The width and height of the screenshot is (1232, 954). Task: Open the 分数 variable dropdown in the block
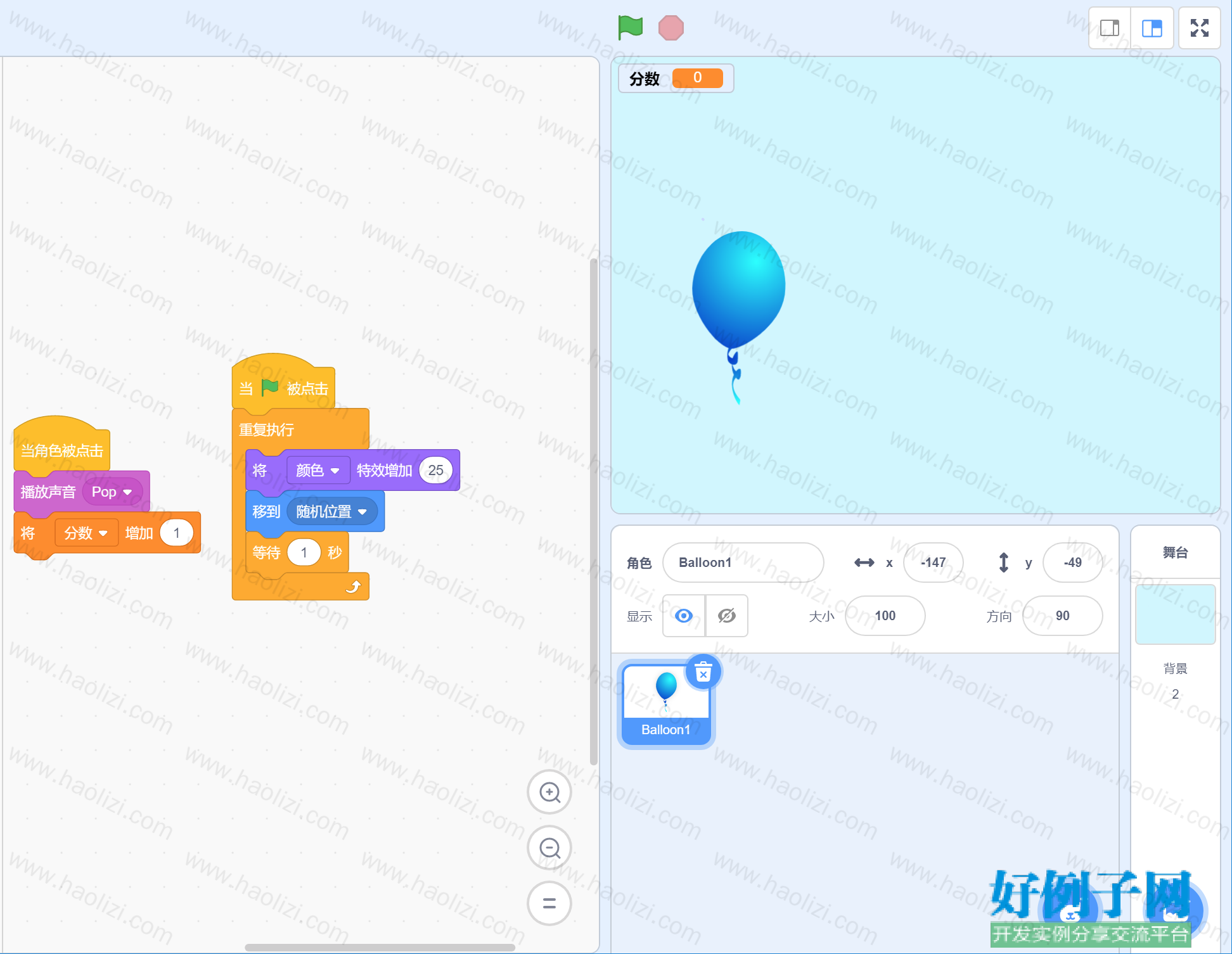[x=86, y=533]
